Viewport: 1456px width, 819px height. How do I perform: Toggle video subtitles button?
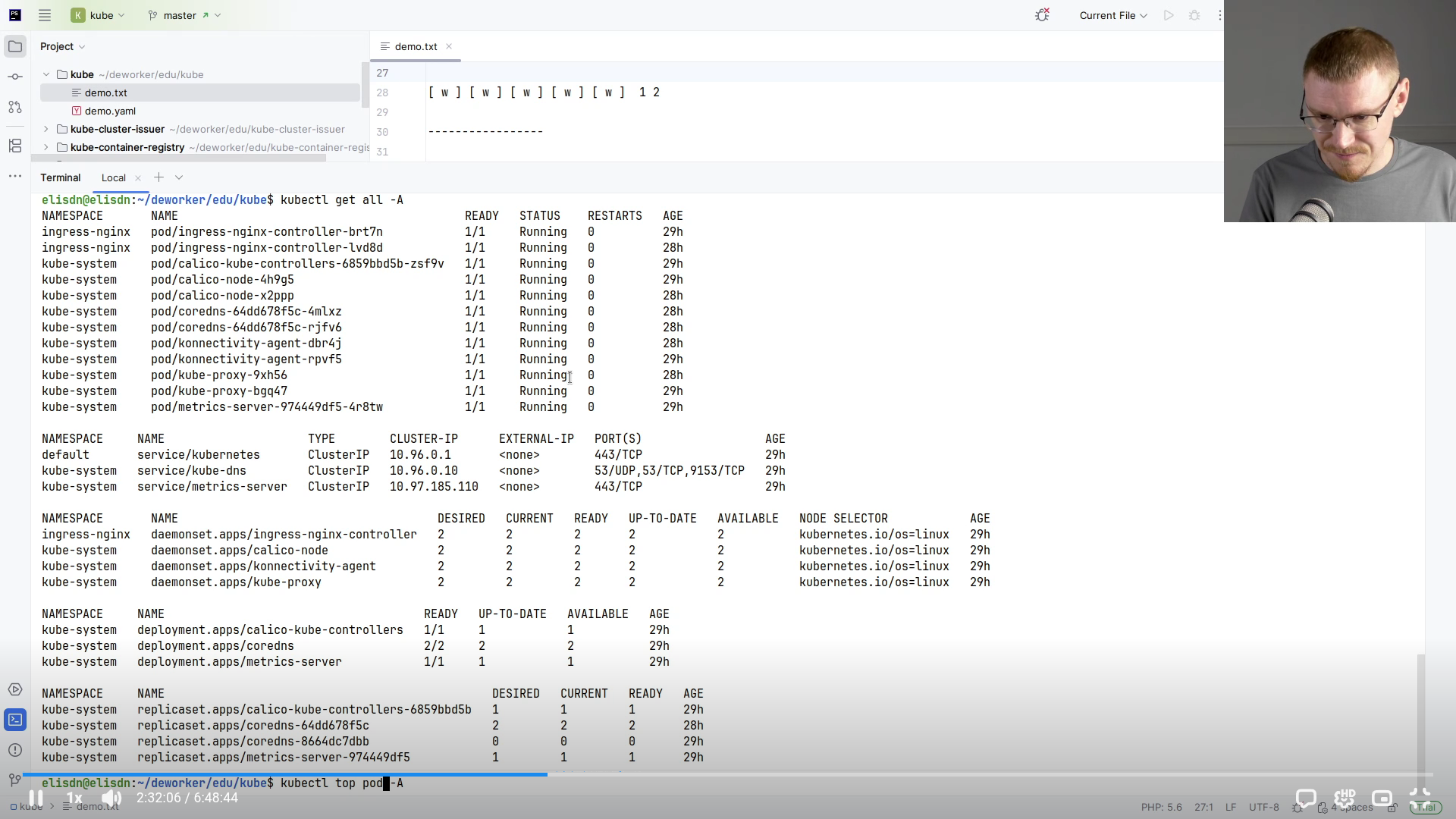[1306, 798]
